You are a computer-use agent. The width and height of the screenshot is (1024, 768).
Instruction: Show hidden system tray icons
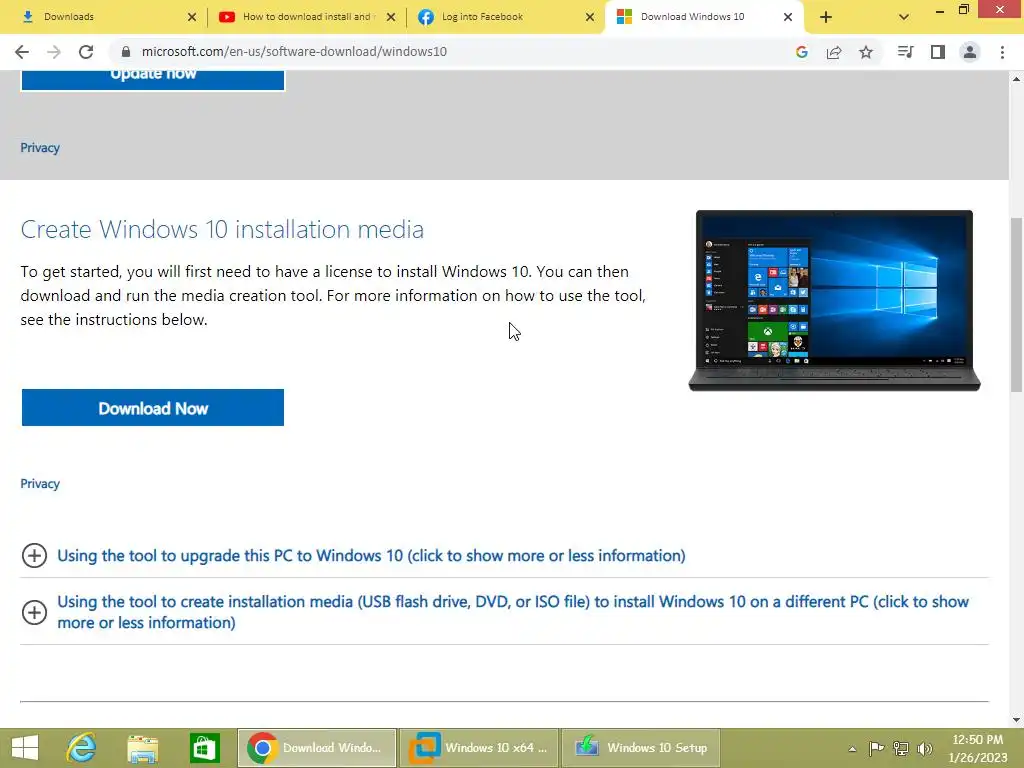tap(852, 749)
